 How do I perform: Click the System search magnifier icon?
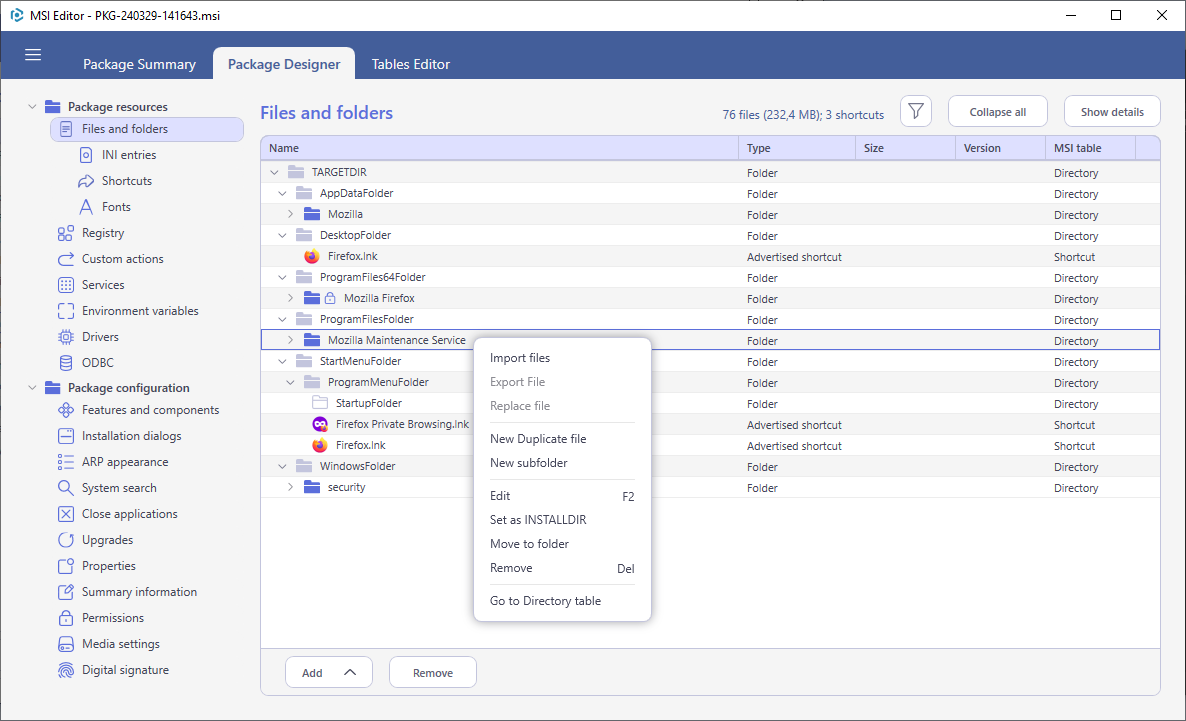66,488
